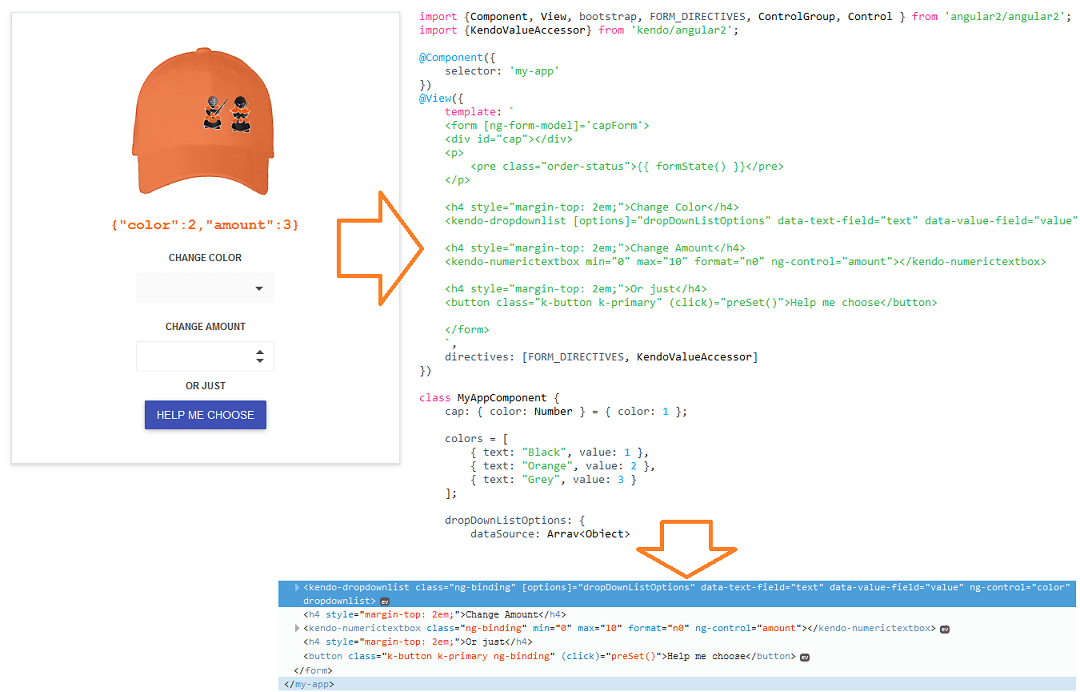Click the kendo-numerictextbox line in the code template
The width and height of the screenshot is (1080, 692).
coord(745,262)
